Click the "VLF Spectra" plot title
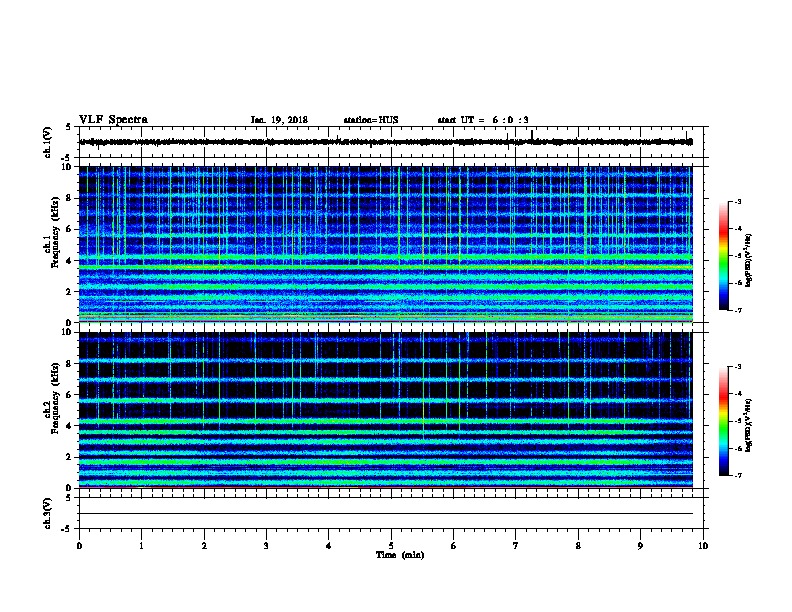This screenshot has height=612, width=792. click(x=113, y=120)
